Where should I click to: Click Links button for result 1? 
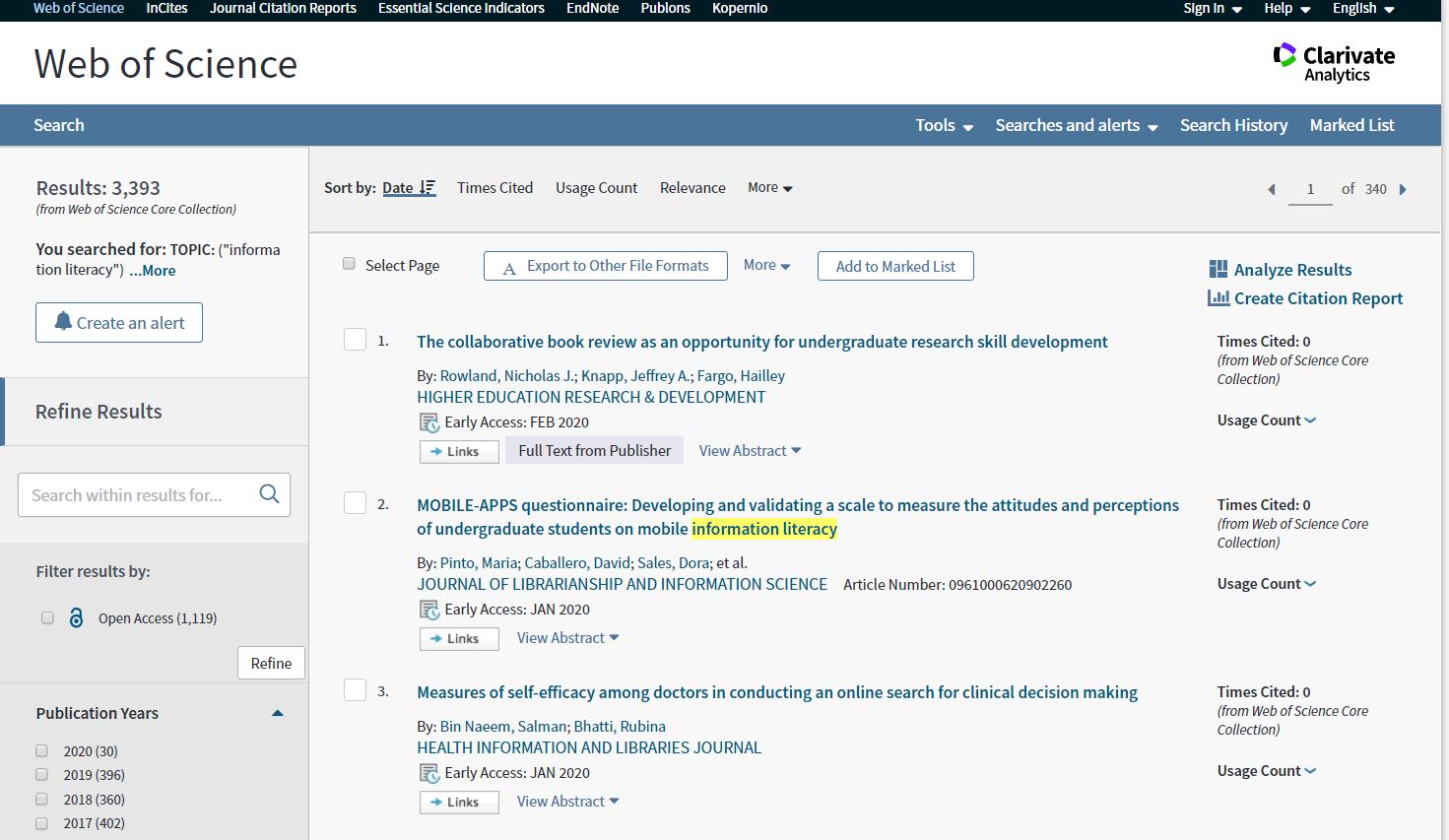tap(459, 451)
